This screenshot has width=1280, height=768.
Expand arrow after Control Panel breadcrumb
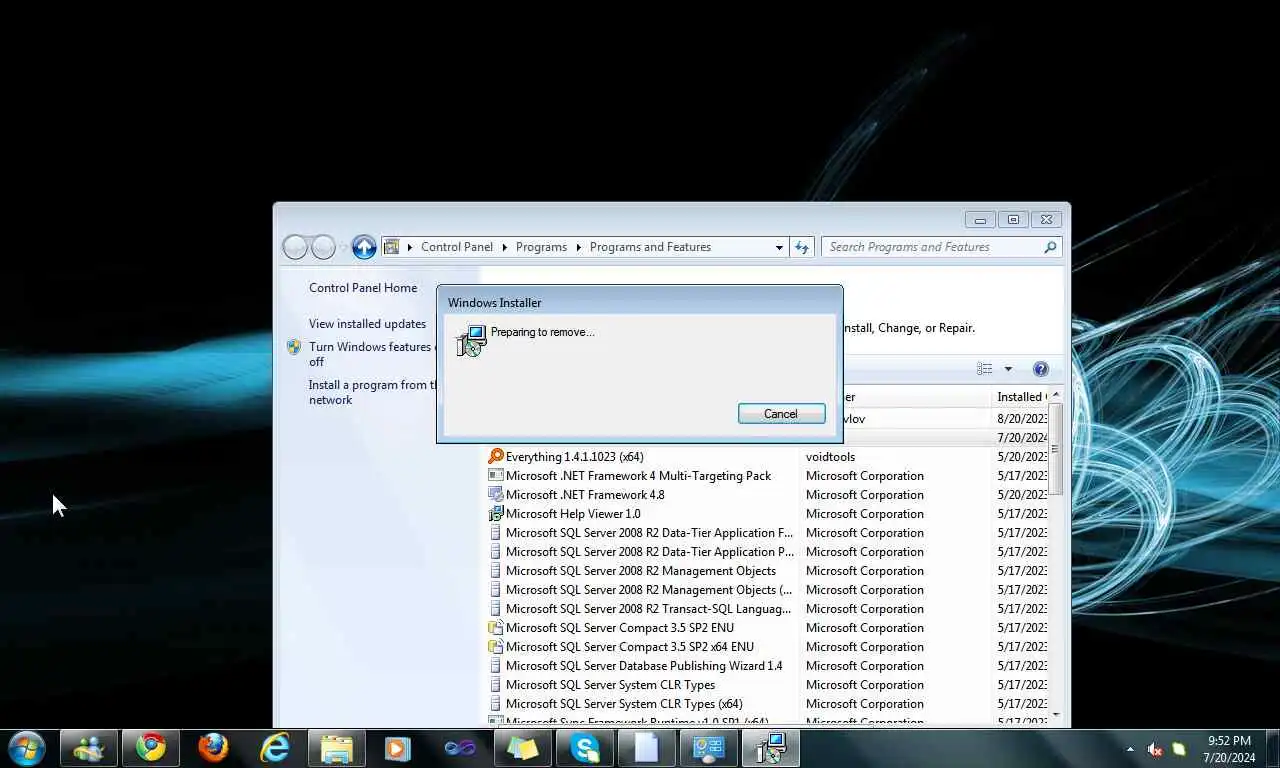pos(504,247)
